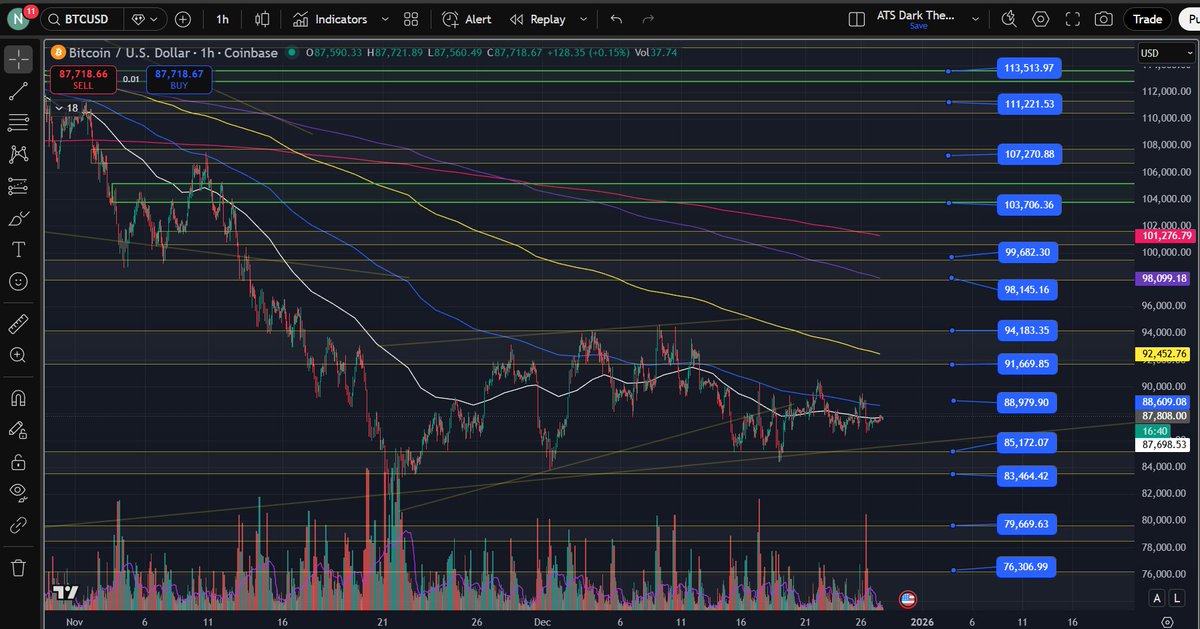Activate the zoom in tool
The image size is (1200, 629).
[x=18, y=355]
